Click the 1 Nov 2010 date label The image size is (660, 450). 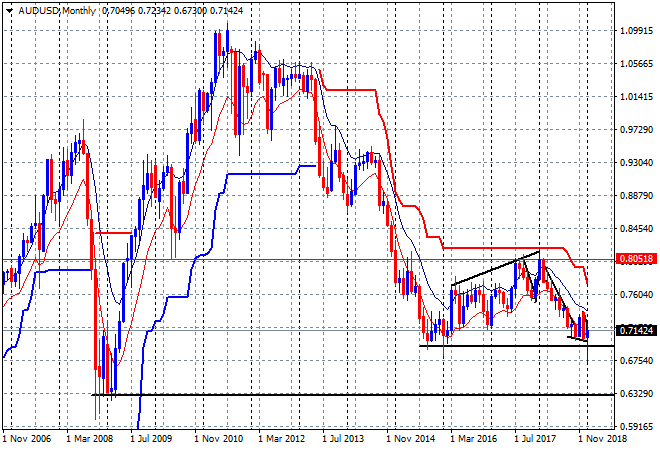[218, 439]
